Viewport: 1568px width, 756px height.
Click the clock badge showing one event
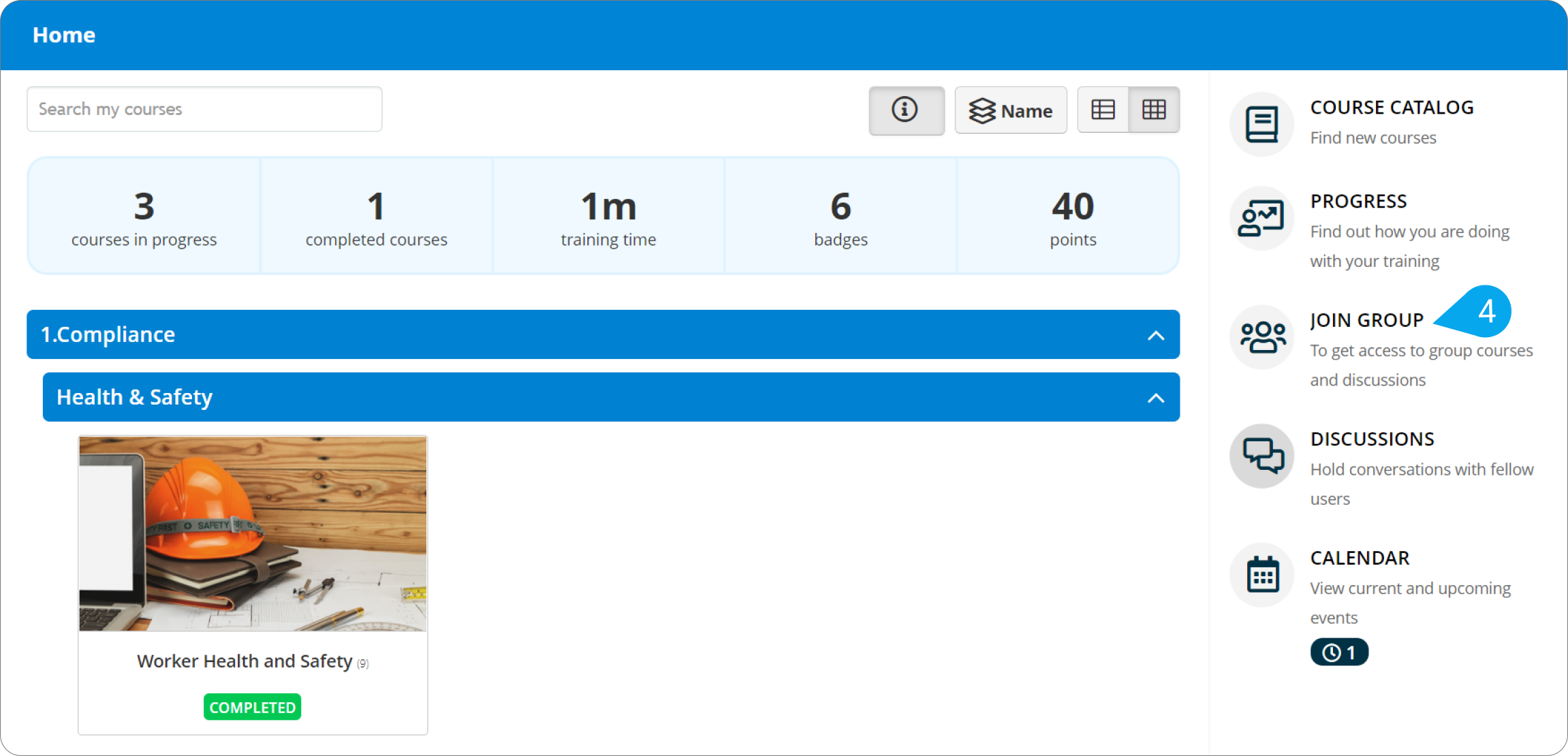point(1338,652)
